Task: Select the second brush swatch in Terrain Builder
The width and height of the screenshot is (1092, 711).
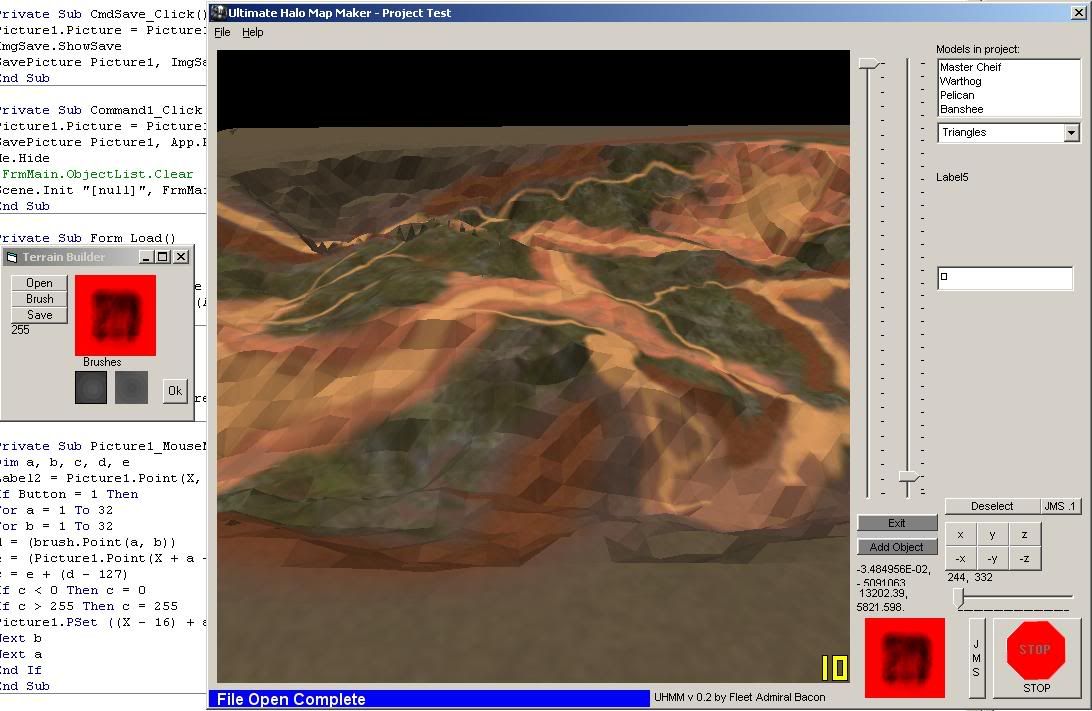Action: (x=131, y=387)
